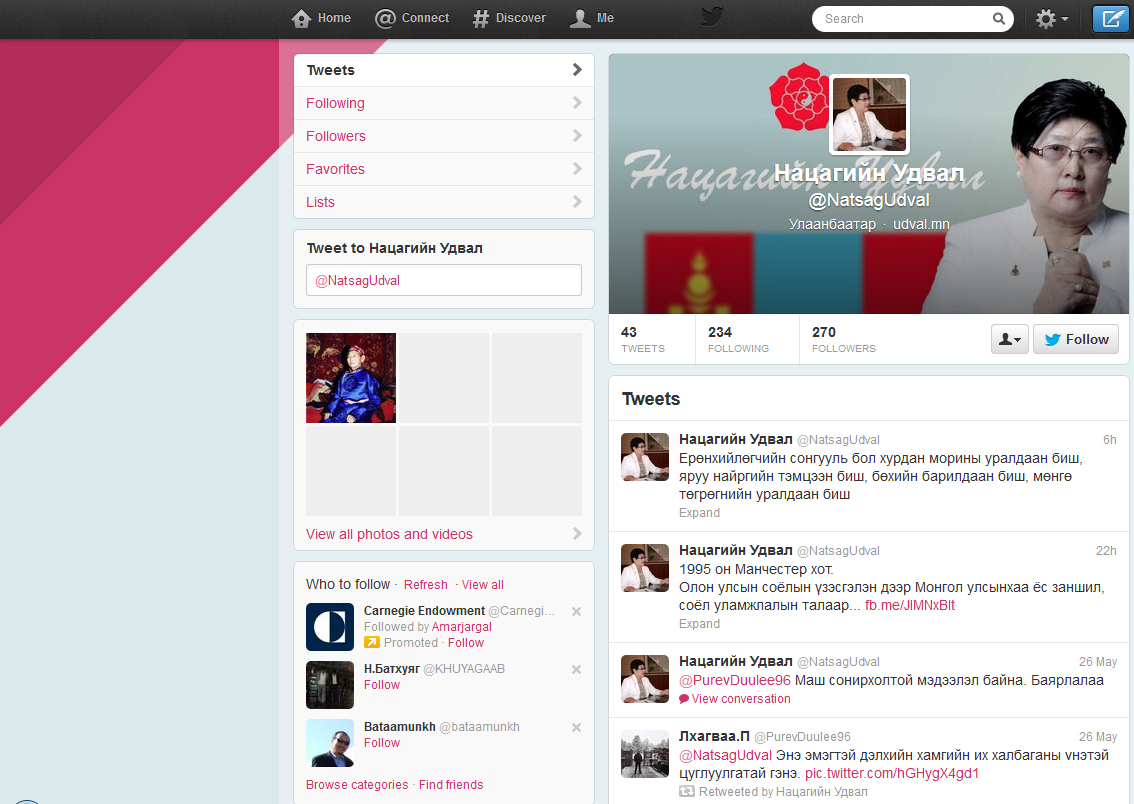This screenshot has width=1134, height=804.
Task: Click the Twitter bird logo in top bar
Action: point(711,17)
